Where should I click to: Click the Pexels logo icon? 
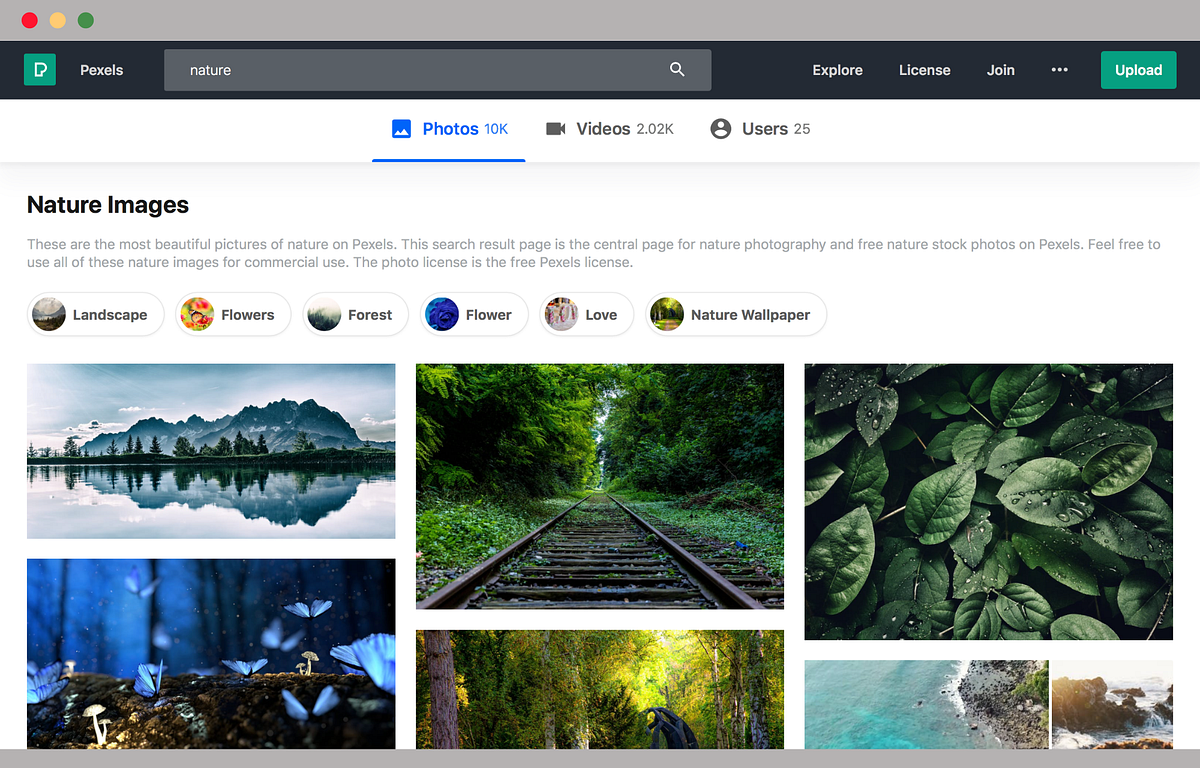[40, 70]
